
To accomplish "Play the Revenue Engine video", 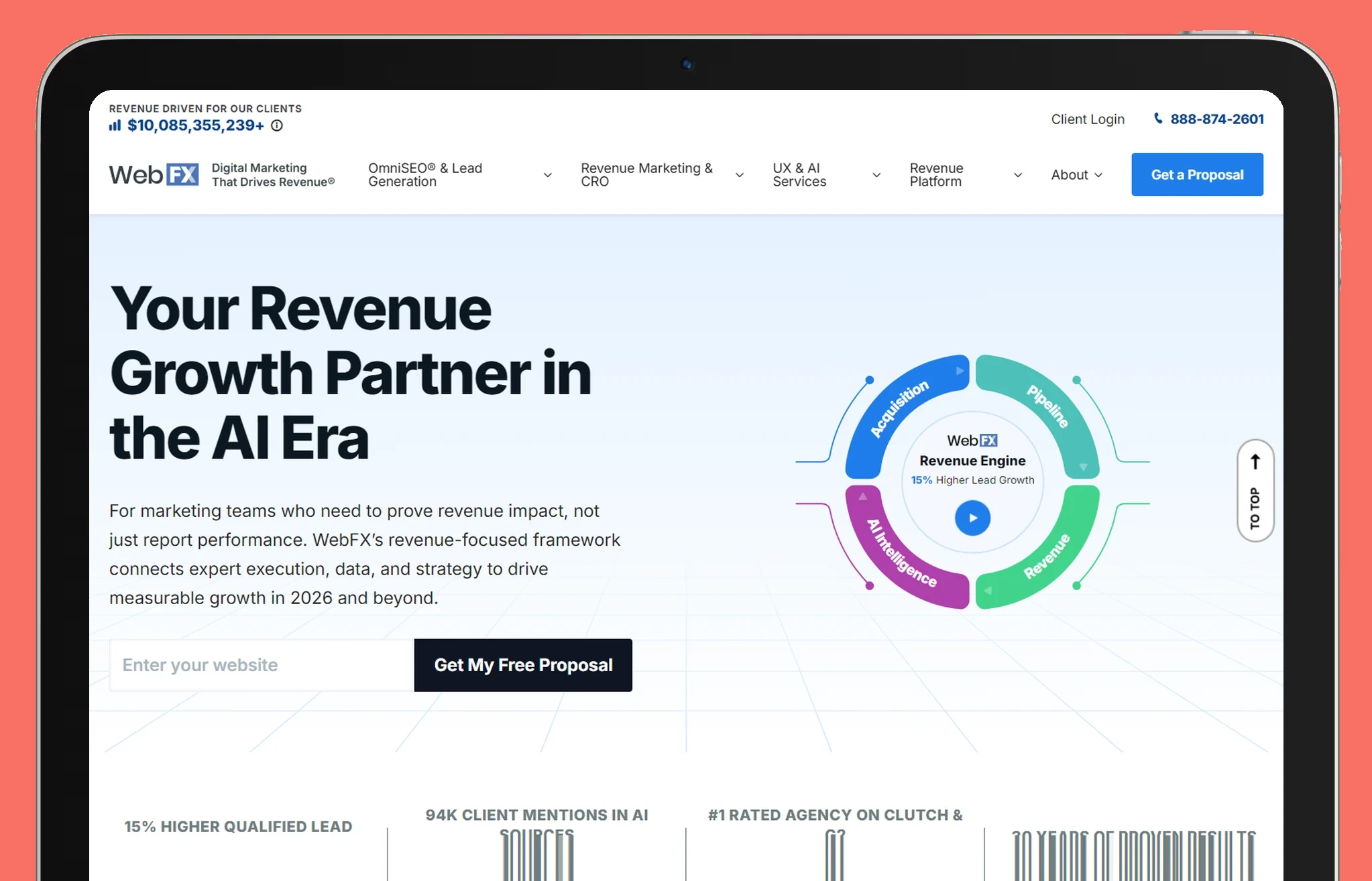I will click(x=972, y=518).
